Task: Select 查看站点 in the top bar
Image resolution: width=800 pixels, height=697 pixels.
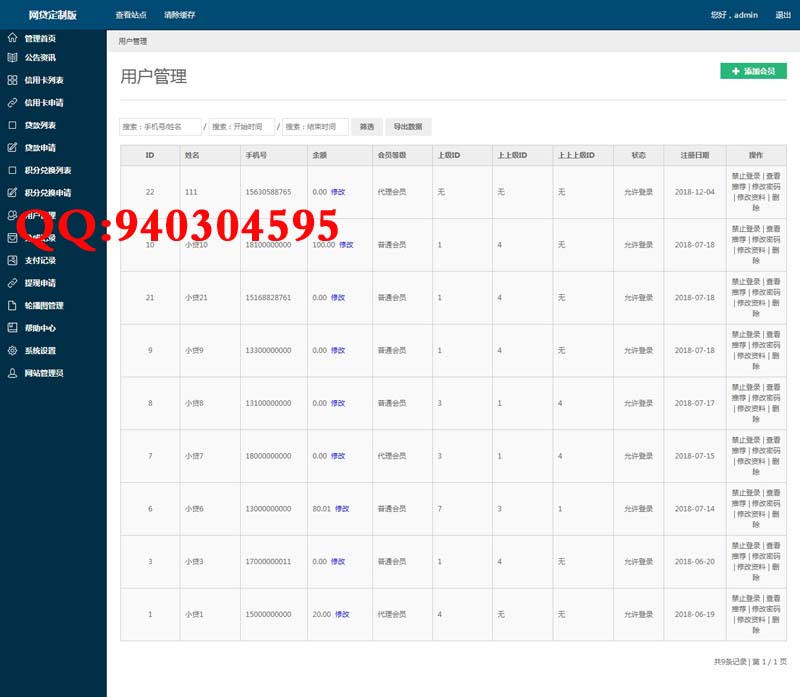Action: [x=131, y=15]
